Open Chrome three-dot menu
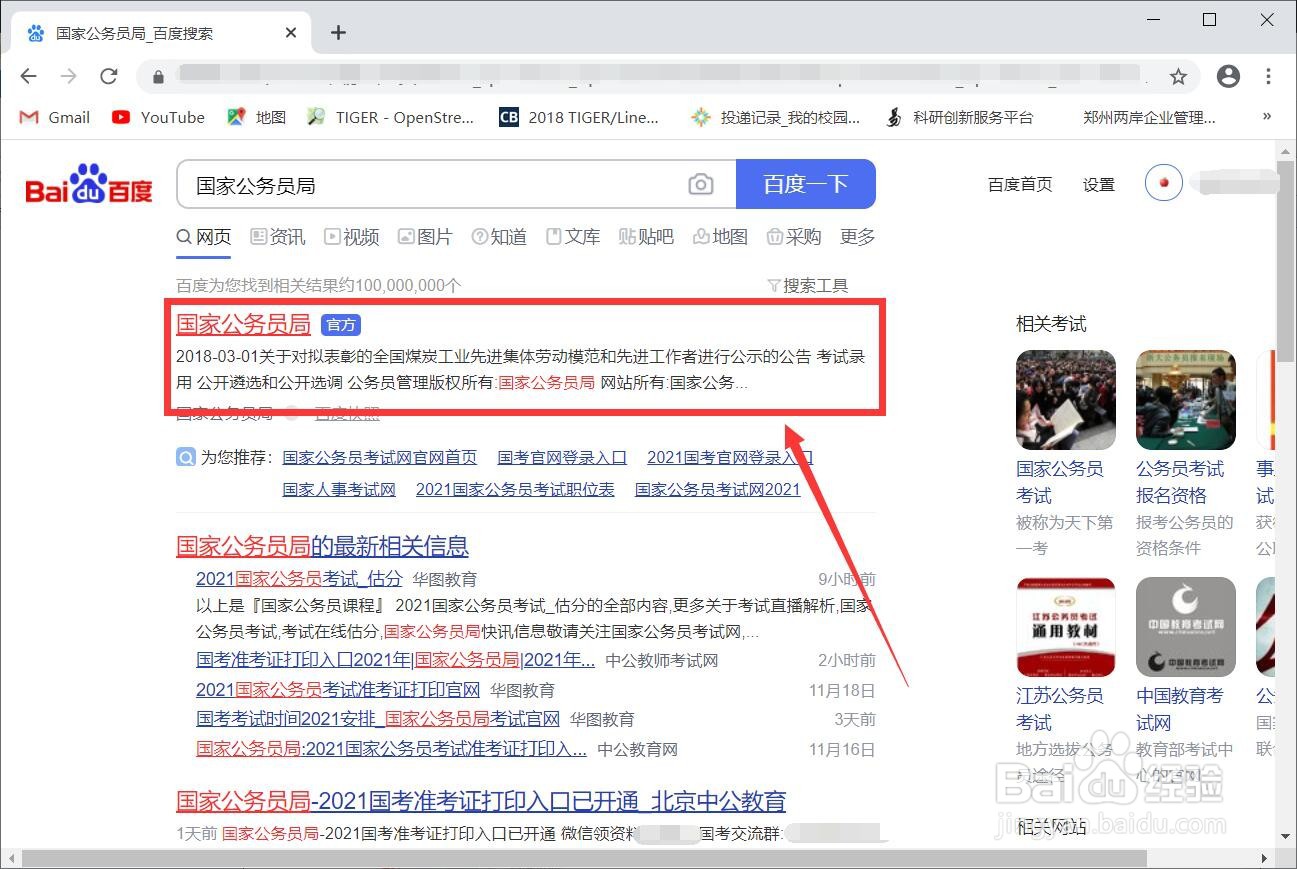The height and width of the screenshot is (869, 1297). (1268, 76)
